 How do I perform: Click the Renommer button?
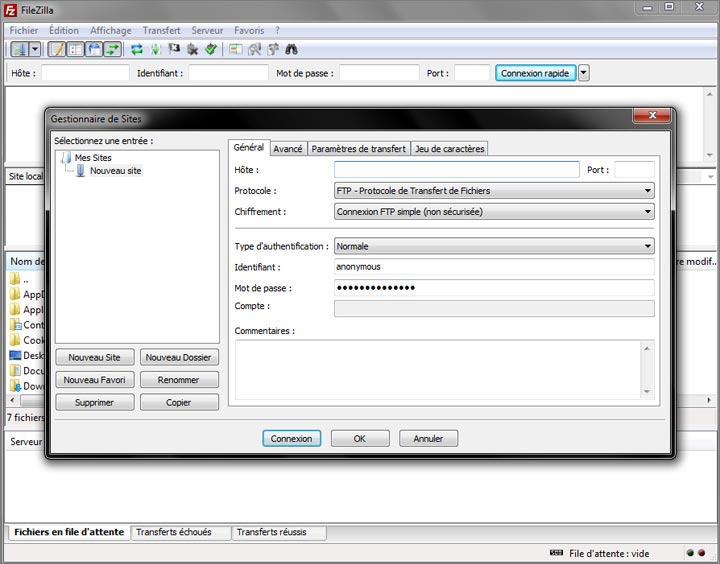click(x=179, y=380)
